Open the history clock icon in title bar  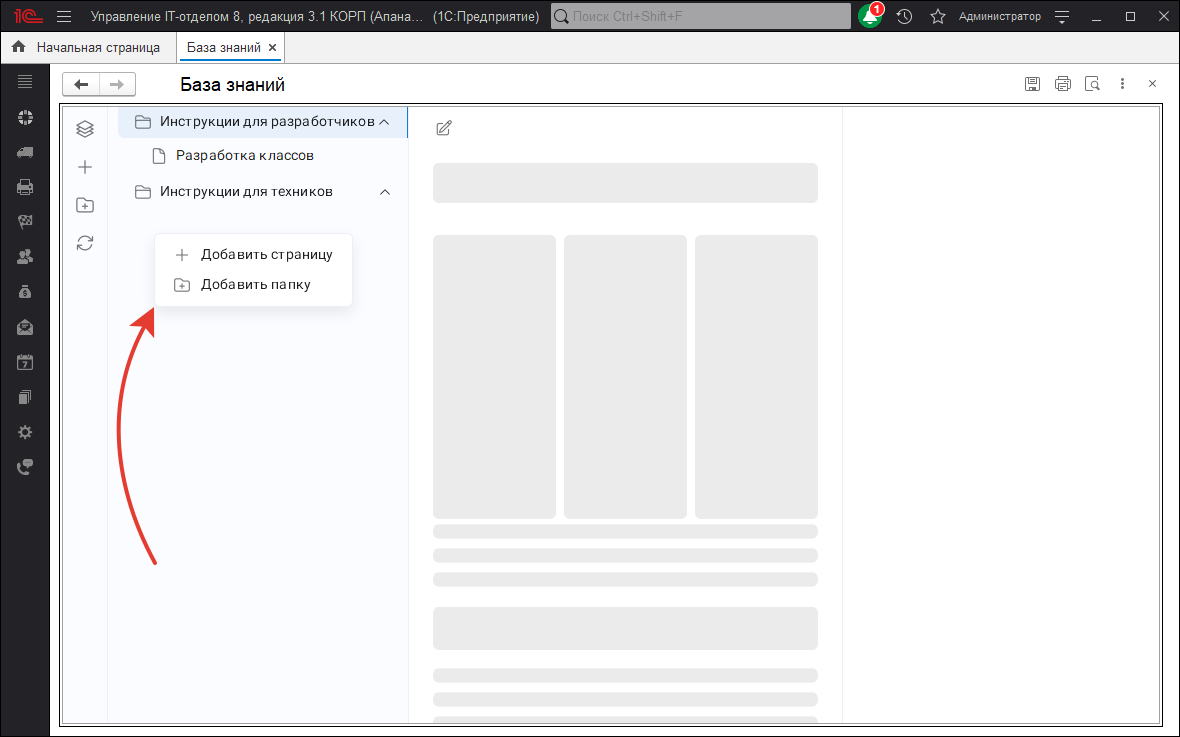click(904, 17)
